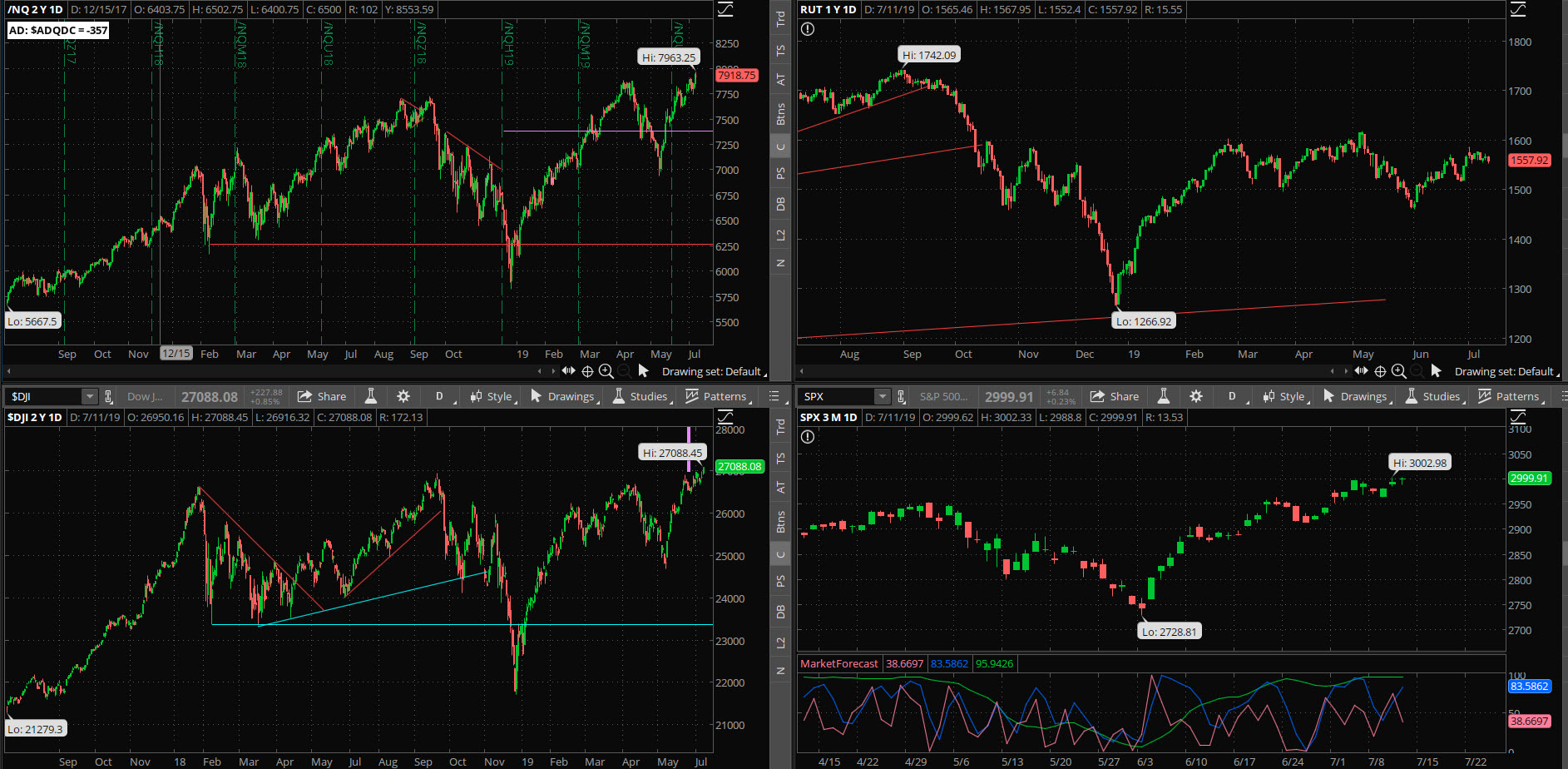Click expand horizontal arrows icon under /NQ chart
This screenshot has width=1568, height=769.
pyautogui.click(x=568, y=371)
